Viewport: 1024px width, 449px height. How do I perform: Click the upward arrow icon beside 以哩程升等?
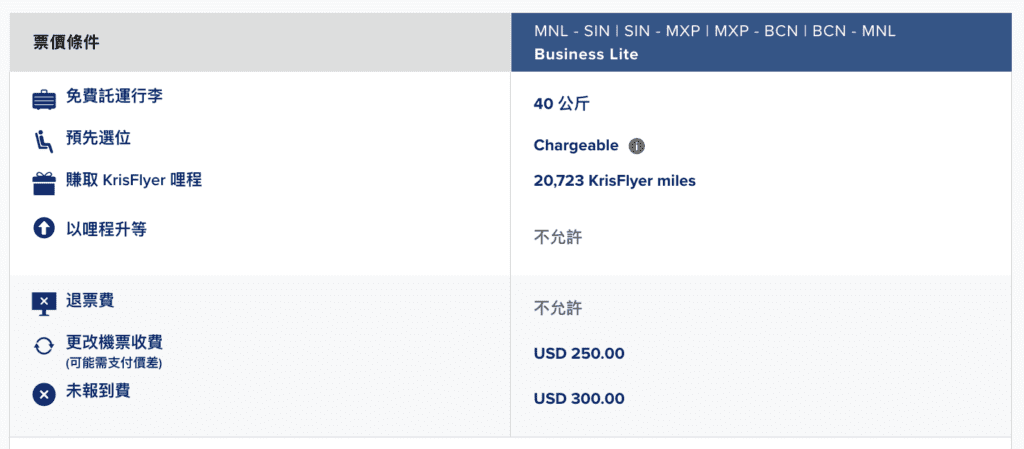point(44,229)
